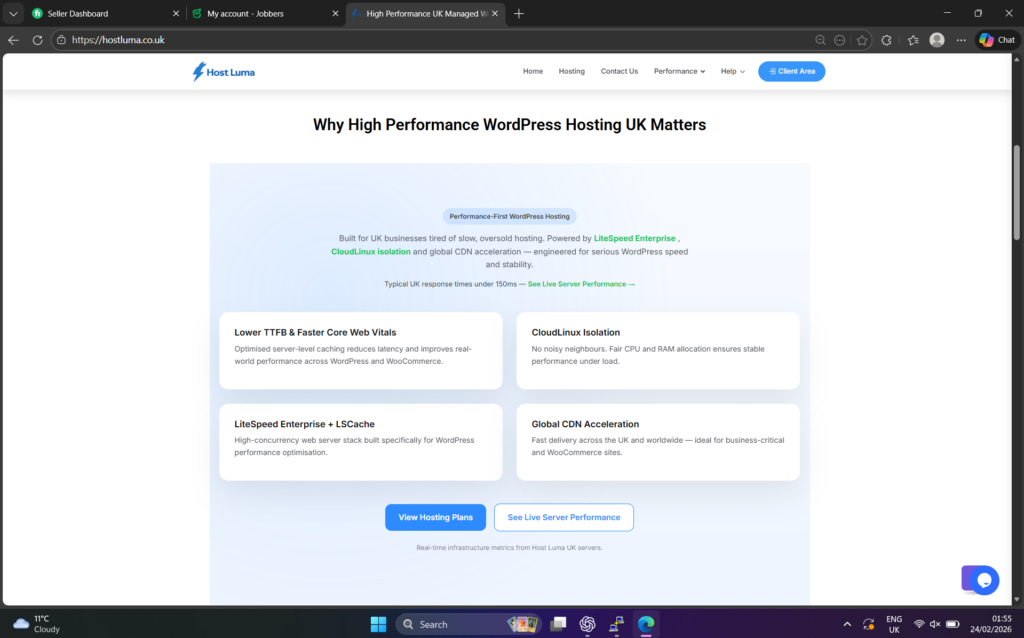Open the Contact Us nav item
1024x638 pixels.
619,71
